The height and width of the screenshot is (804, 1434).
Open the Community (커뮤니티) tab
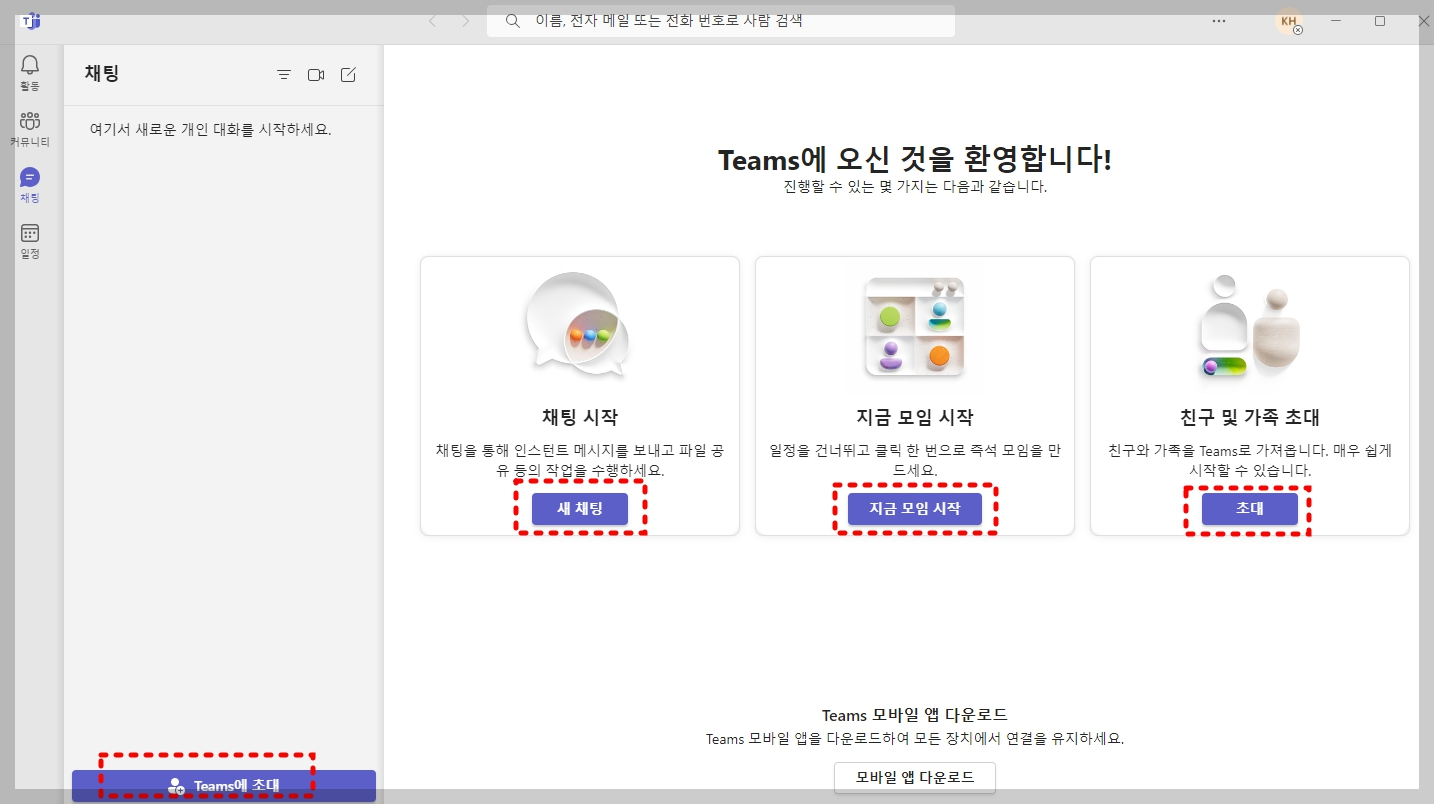[30, 129]
